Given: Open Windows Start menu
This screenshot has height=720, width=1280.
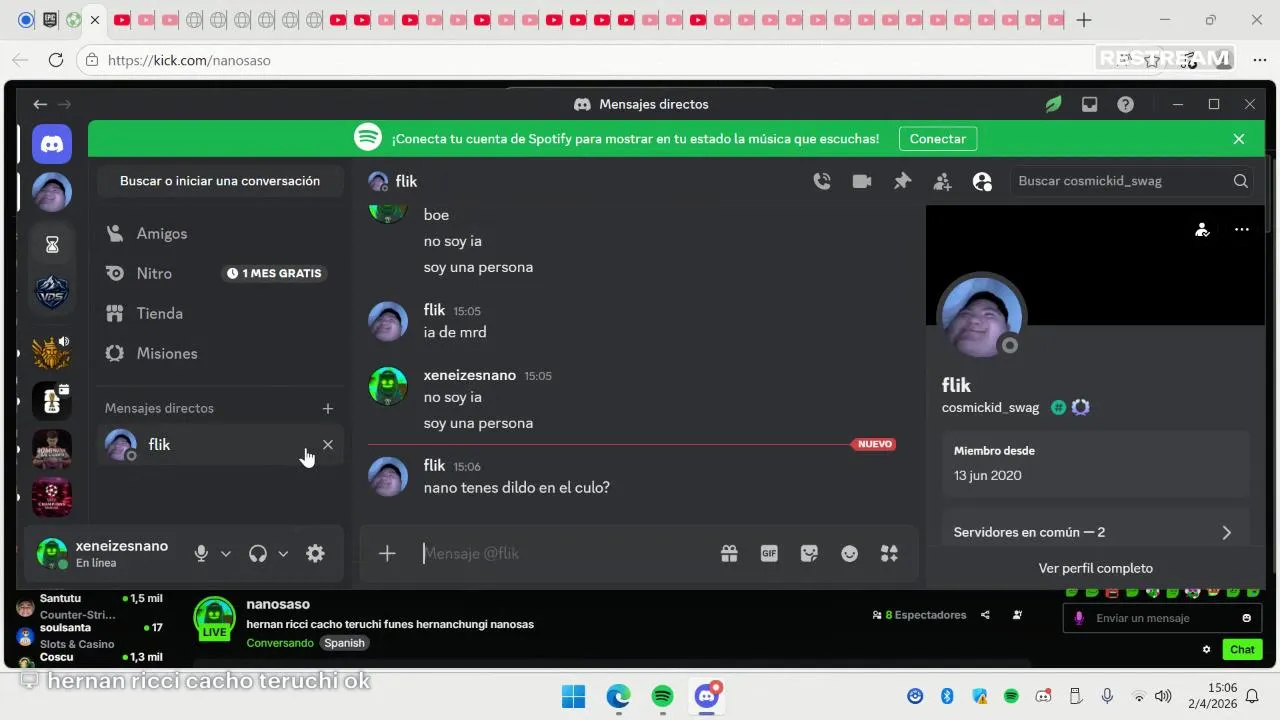Looking at the screenshot, I should [x=573, y=696].
